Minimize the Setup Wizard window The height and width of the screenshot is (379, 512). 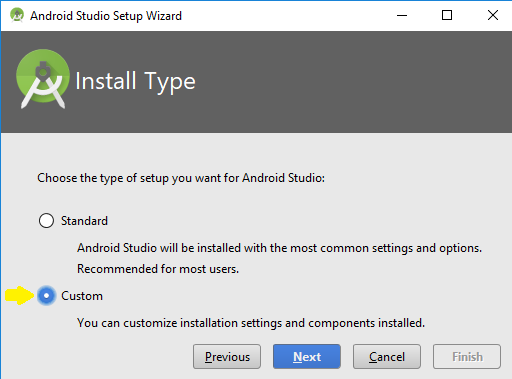pos(402,15)
